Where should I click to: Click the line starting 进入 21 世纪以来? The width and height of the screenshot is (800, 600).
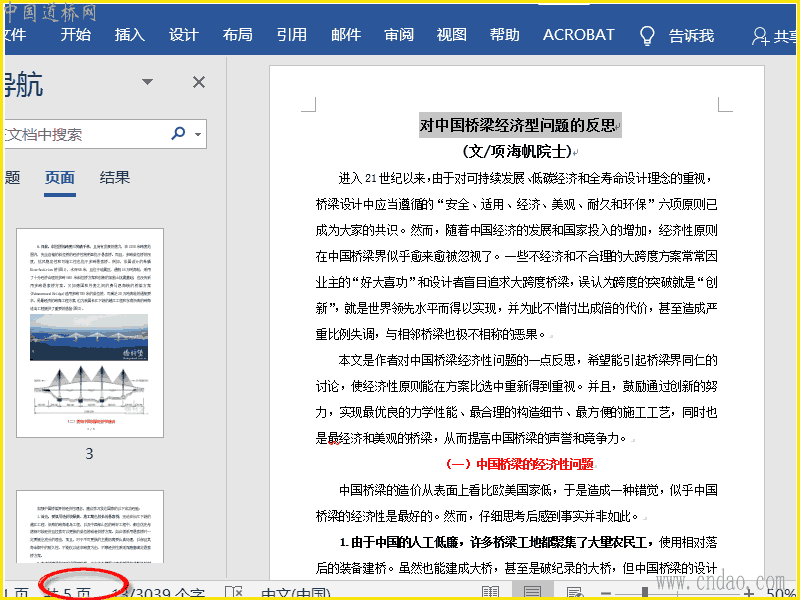(x=524, y=179)
